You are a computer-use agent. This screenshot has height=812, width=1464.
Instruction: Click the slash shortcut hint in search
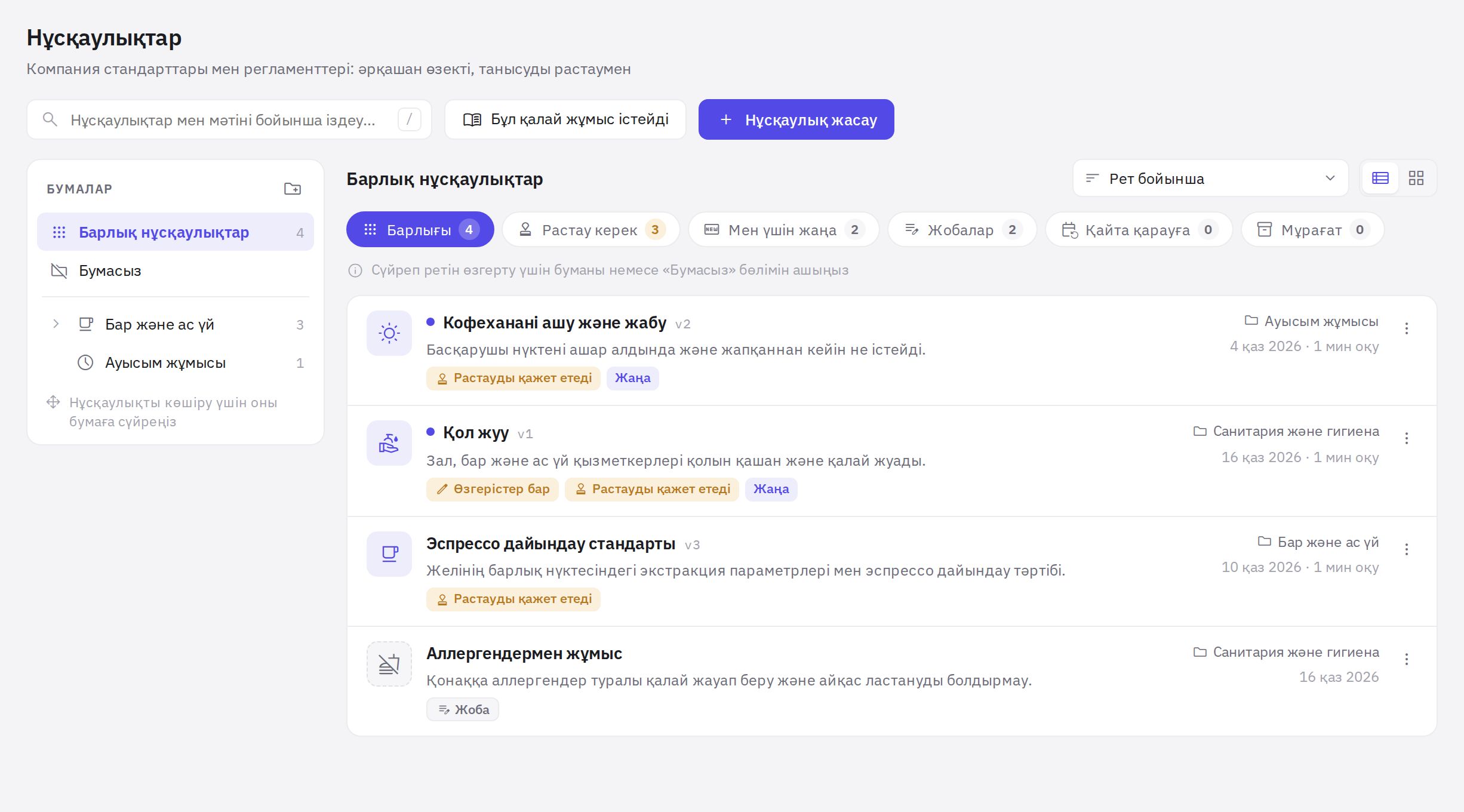pos(409,119)
